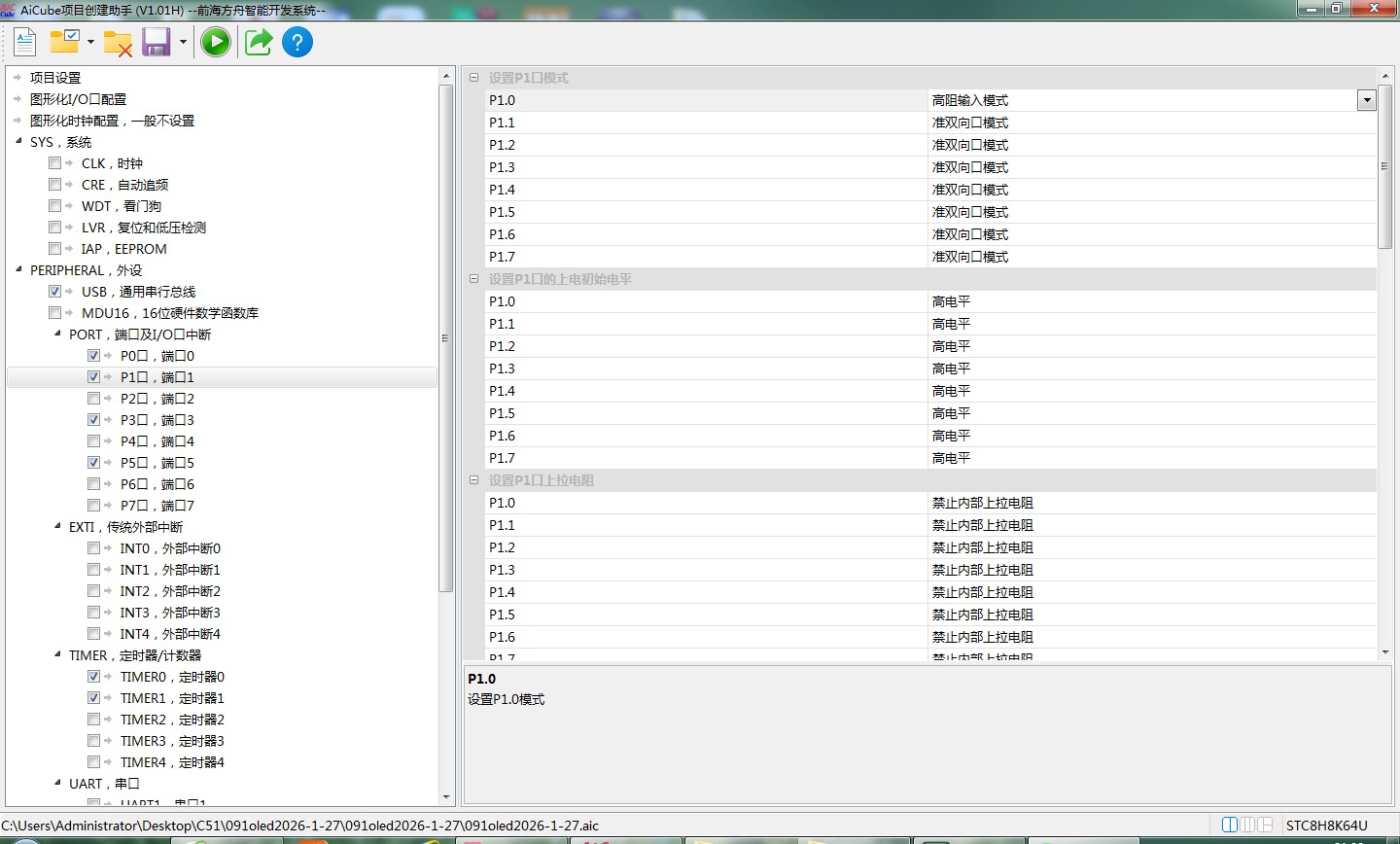Check the P4口 checkbox
Viewport: 1400px width, 844px height.
[x=93, y=441]
